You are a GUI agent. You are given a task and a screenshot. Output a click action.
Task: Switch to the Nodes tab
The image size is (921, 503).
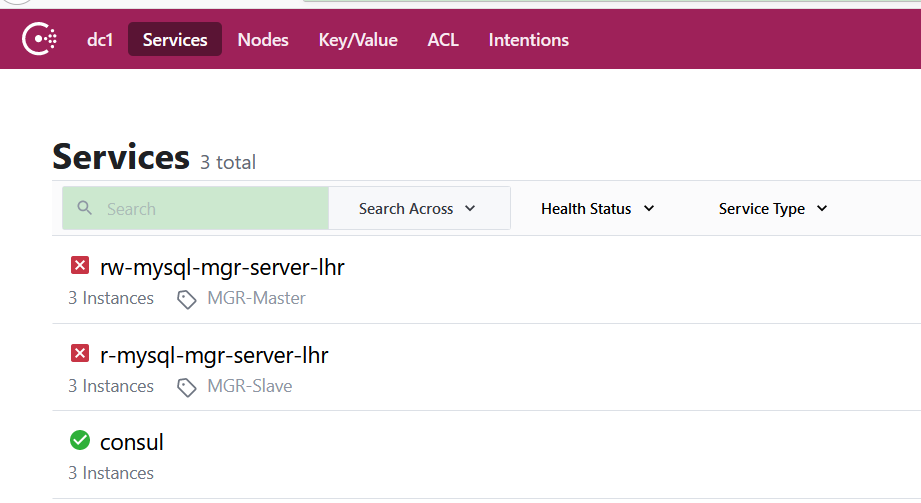(263, 40)
